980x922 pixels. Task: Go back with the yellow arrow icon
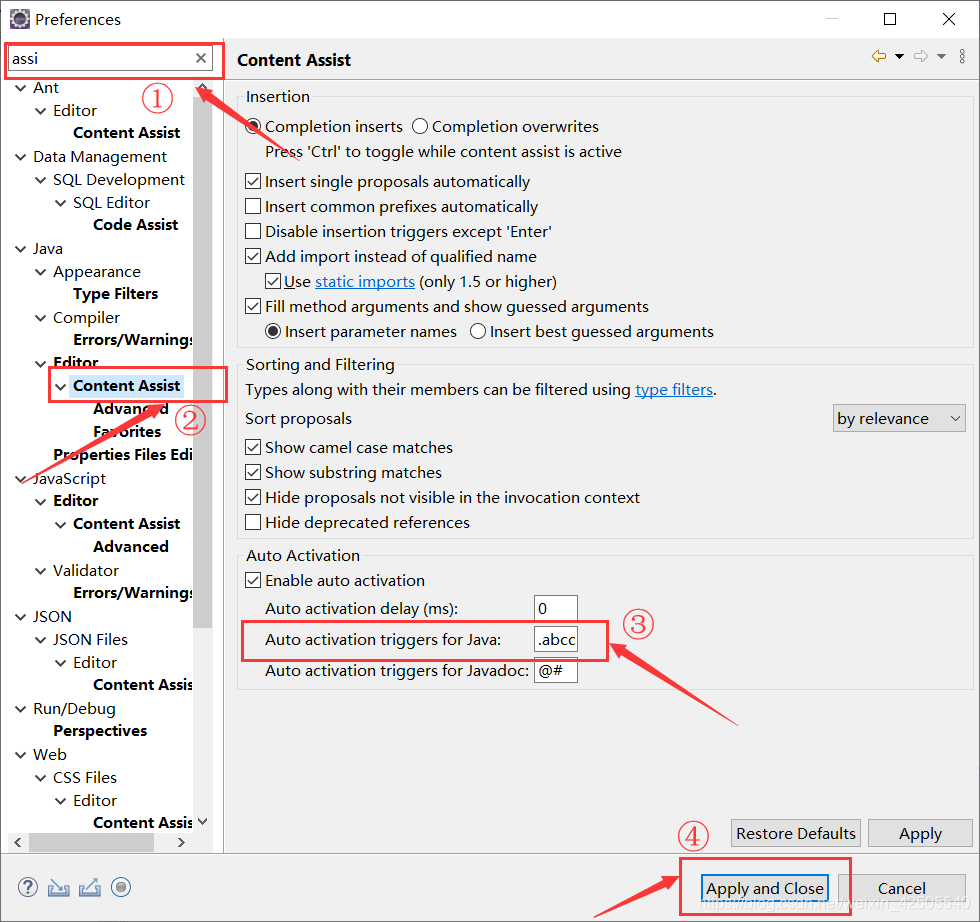[x=879, y=56]
